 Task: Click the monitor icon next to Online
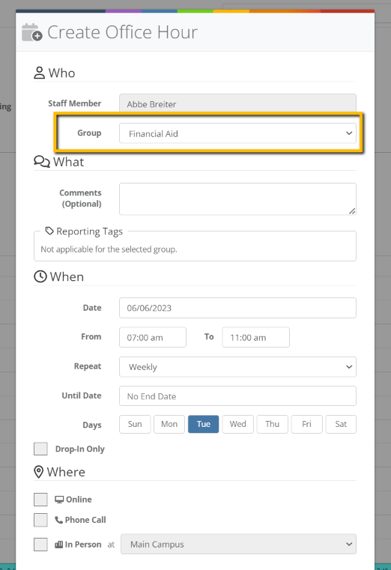59,499
